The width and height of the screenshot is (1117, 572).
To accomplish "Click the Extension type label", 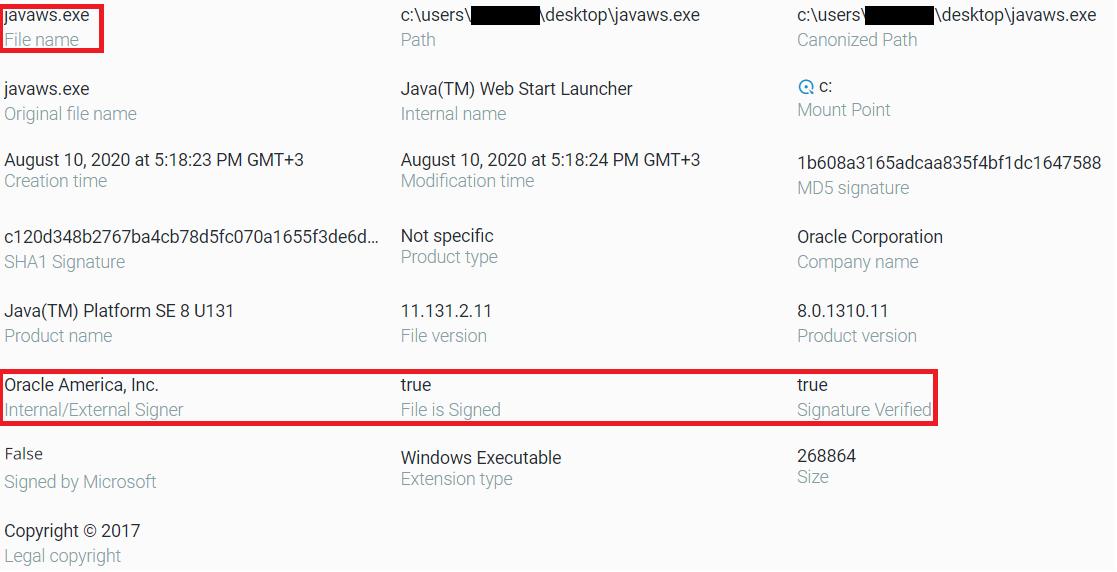I will point(456,479).
